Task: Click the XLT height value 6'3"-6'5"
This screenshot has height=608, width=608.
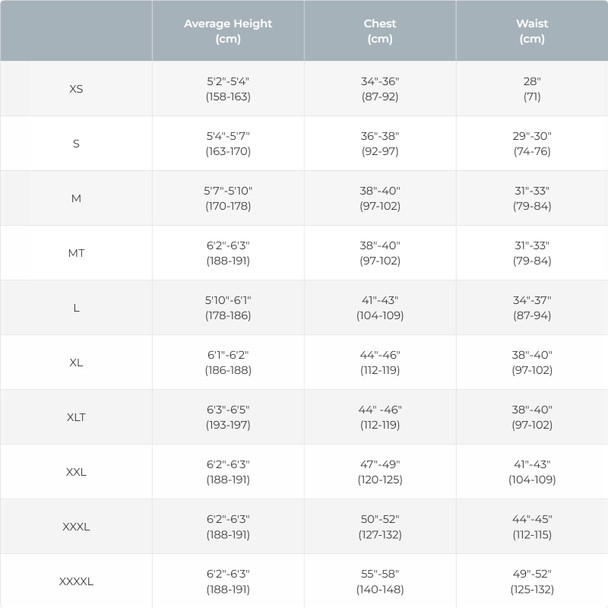Action: 228,409
